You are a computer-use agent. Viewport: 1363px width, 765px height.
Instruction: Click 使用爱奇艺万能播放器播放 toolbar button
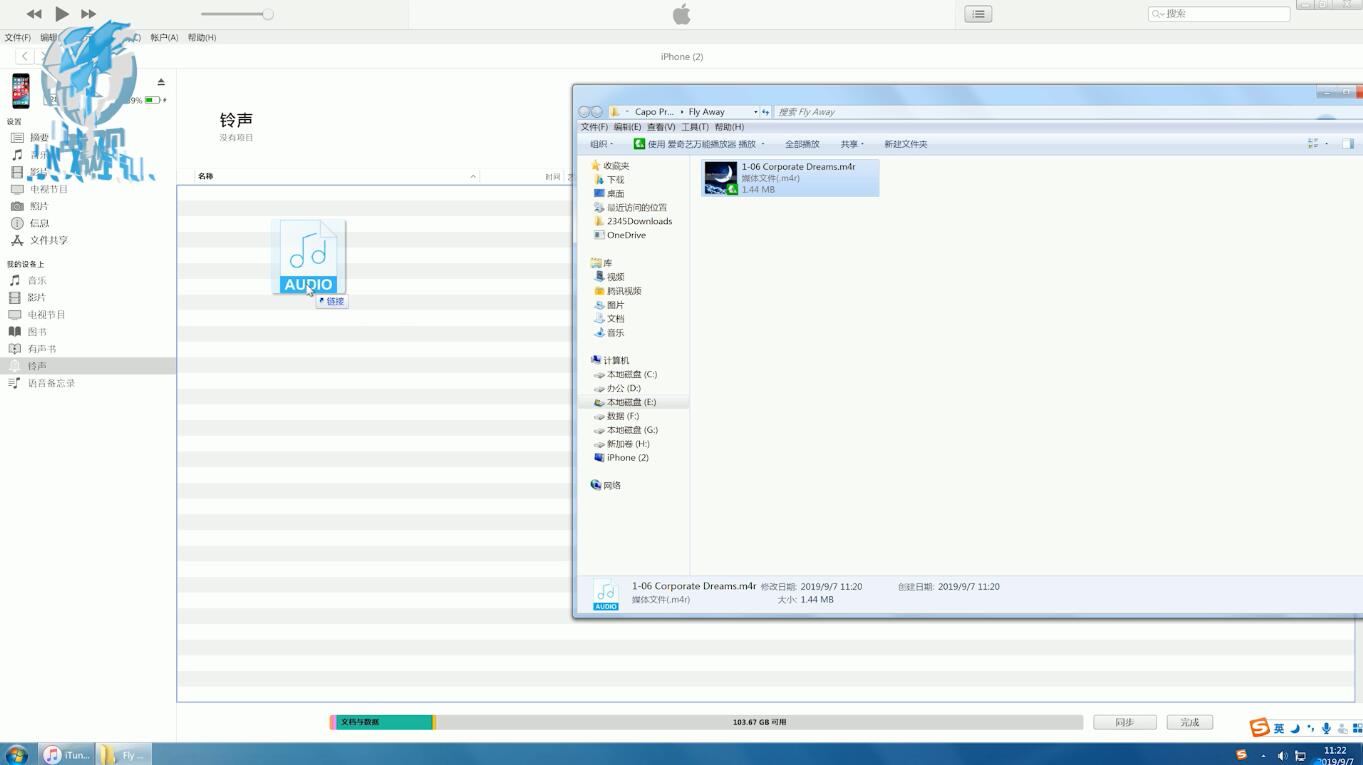tap(698, 144)
